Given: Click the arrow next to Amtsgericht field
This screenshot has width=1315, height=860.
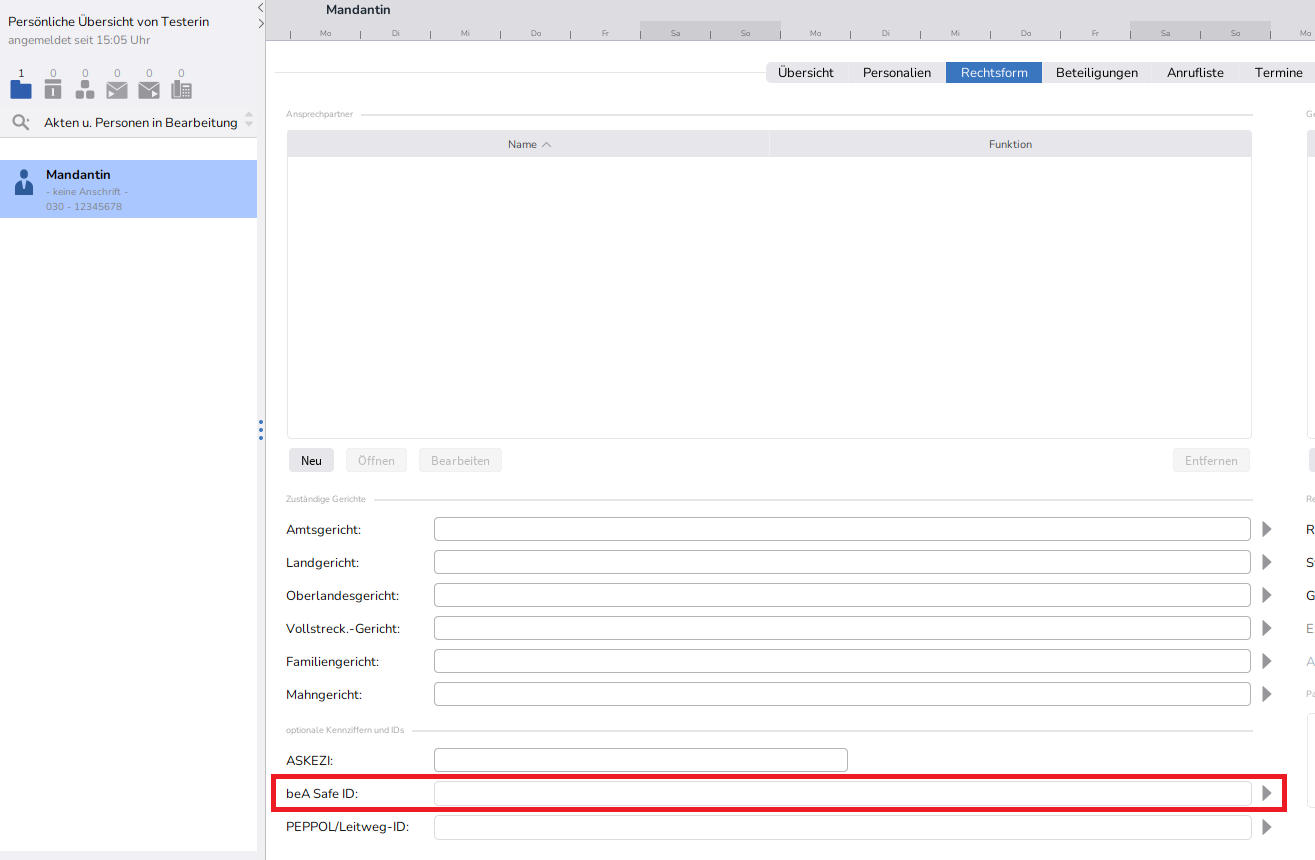Looking at the screenshot, I should click(1267, 529).
